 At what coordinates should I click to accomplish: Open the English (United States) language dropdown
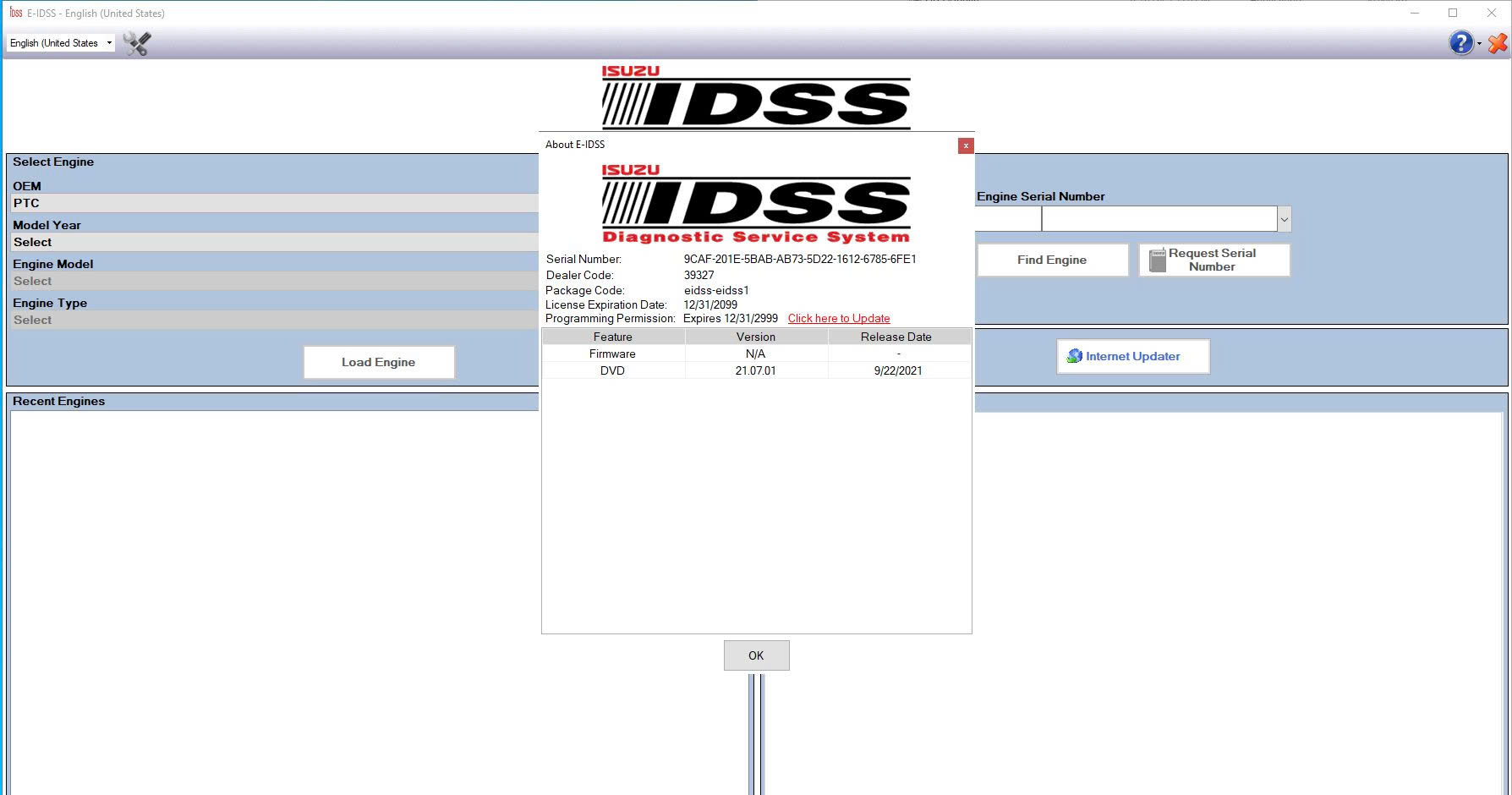click(x=59, y=42)
